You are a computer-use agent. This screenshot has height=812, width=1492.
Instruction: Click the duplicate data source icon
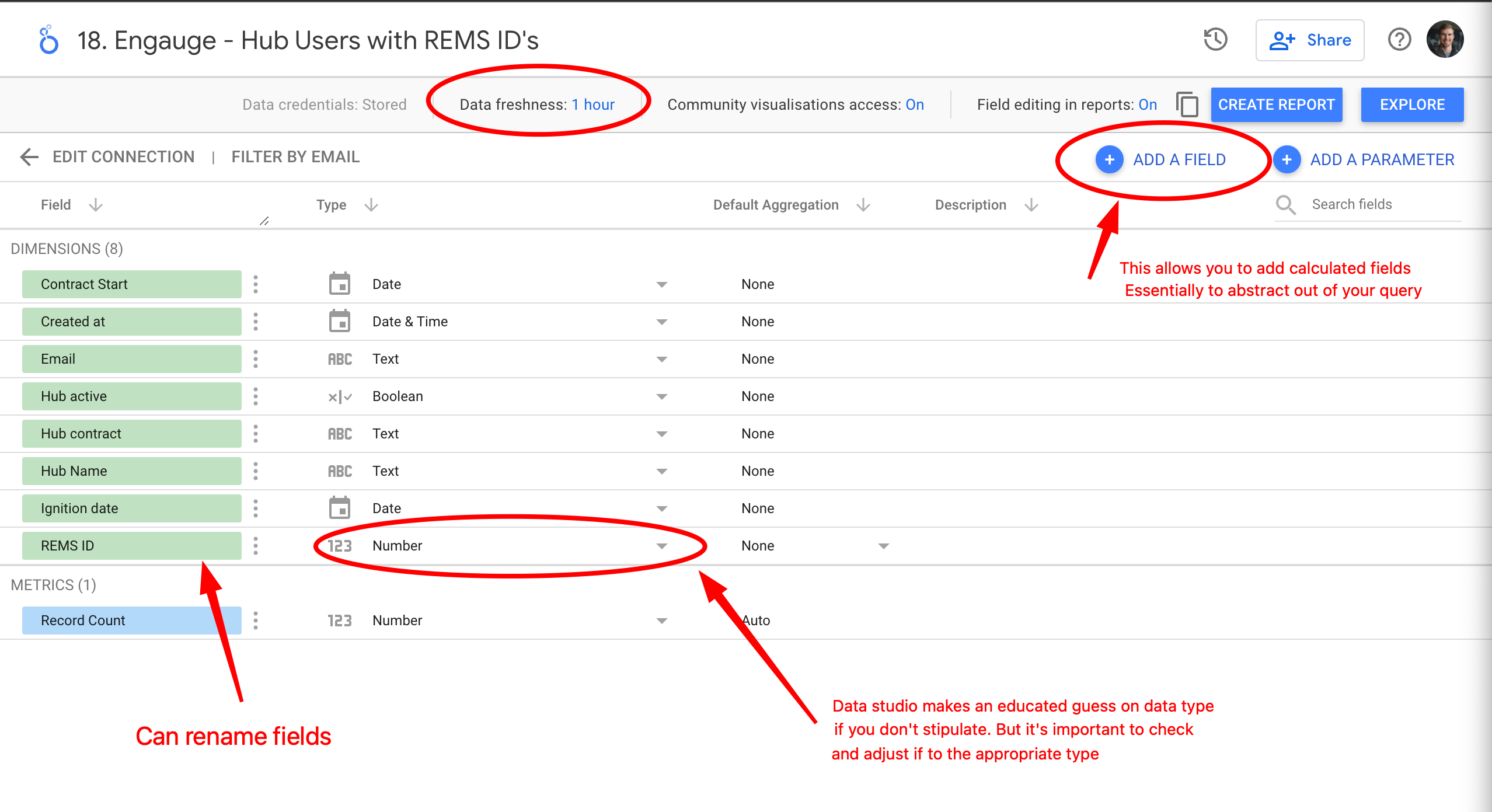point(1187,105)
